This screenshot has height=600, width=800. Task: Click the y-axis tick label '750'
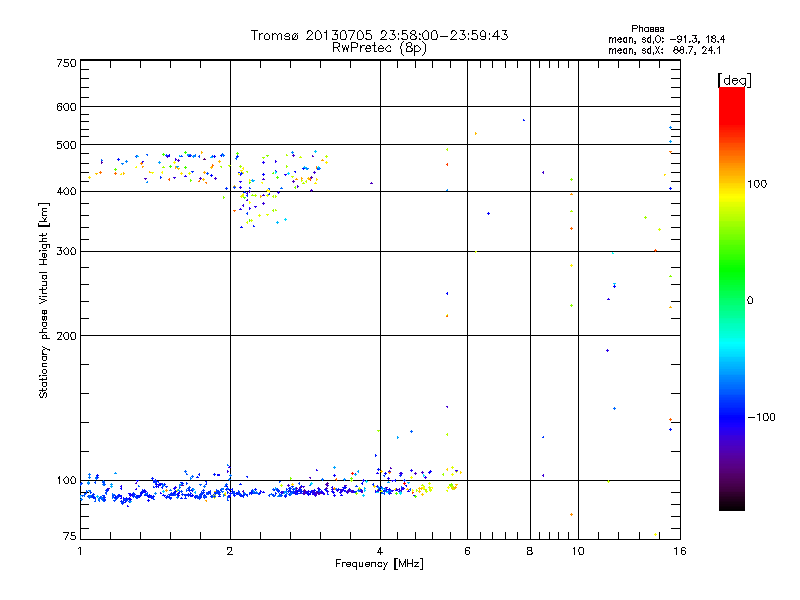click(x=66, y=63)
